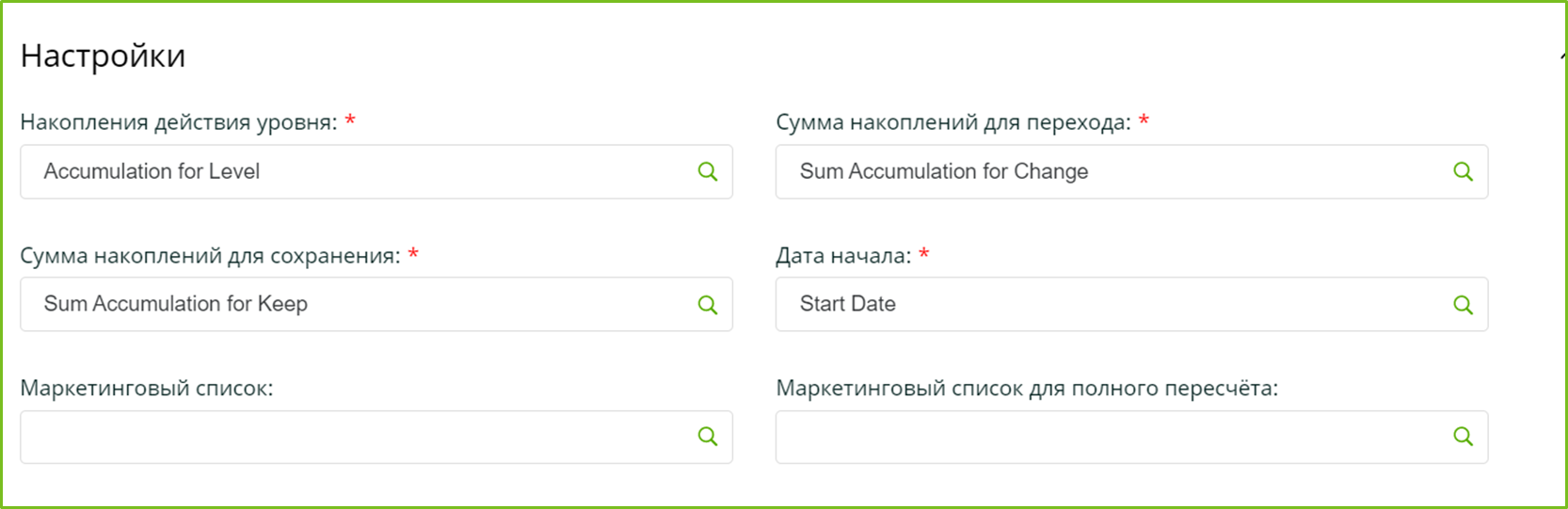Click the Настройки heading text

[103, 56]
